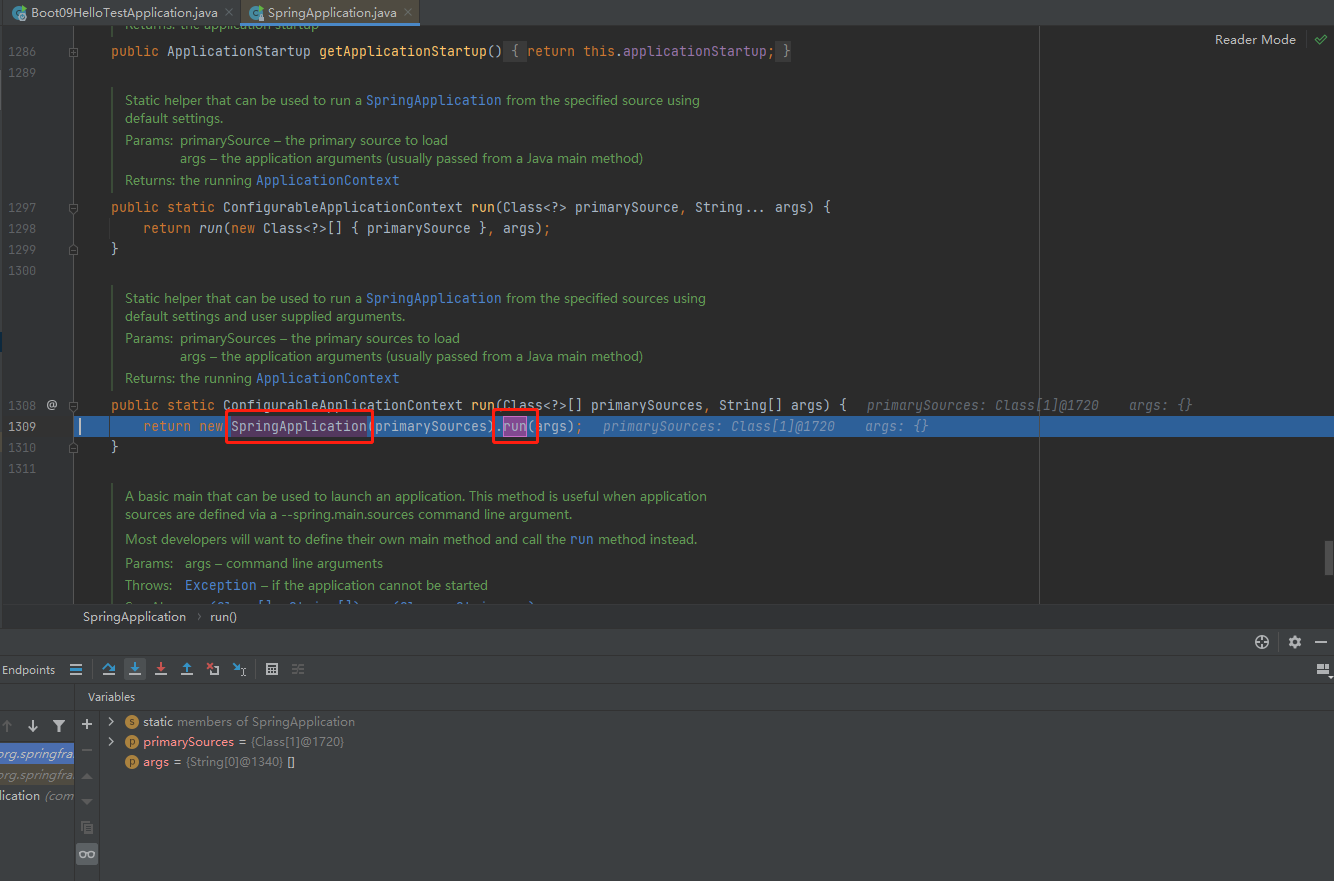
Task: Open the Endpoints debug tab
Action: click(x=28, y=670)
